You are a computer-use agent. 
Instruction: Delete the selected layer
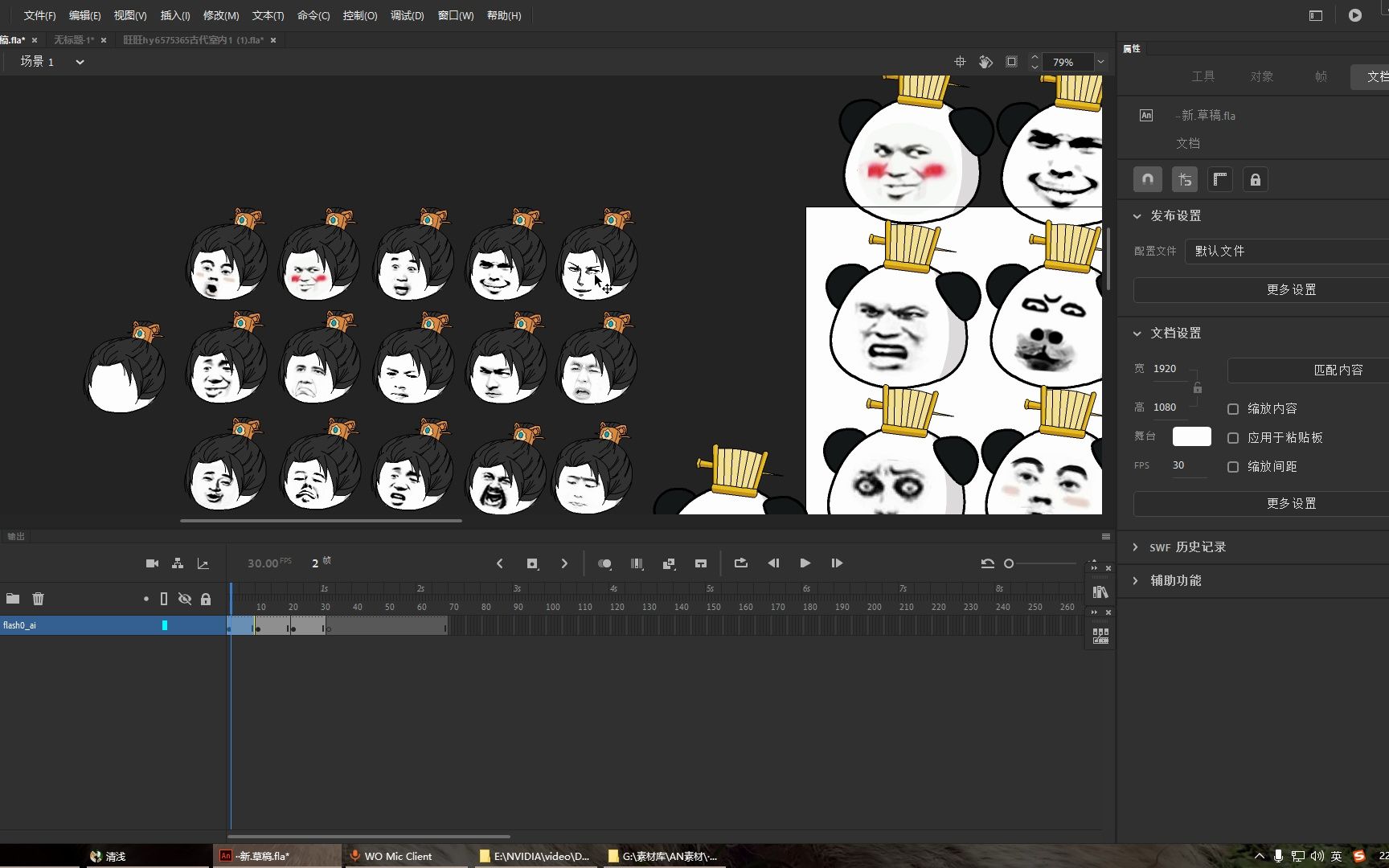tap(38, 599)
